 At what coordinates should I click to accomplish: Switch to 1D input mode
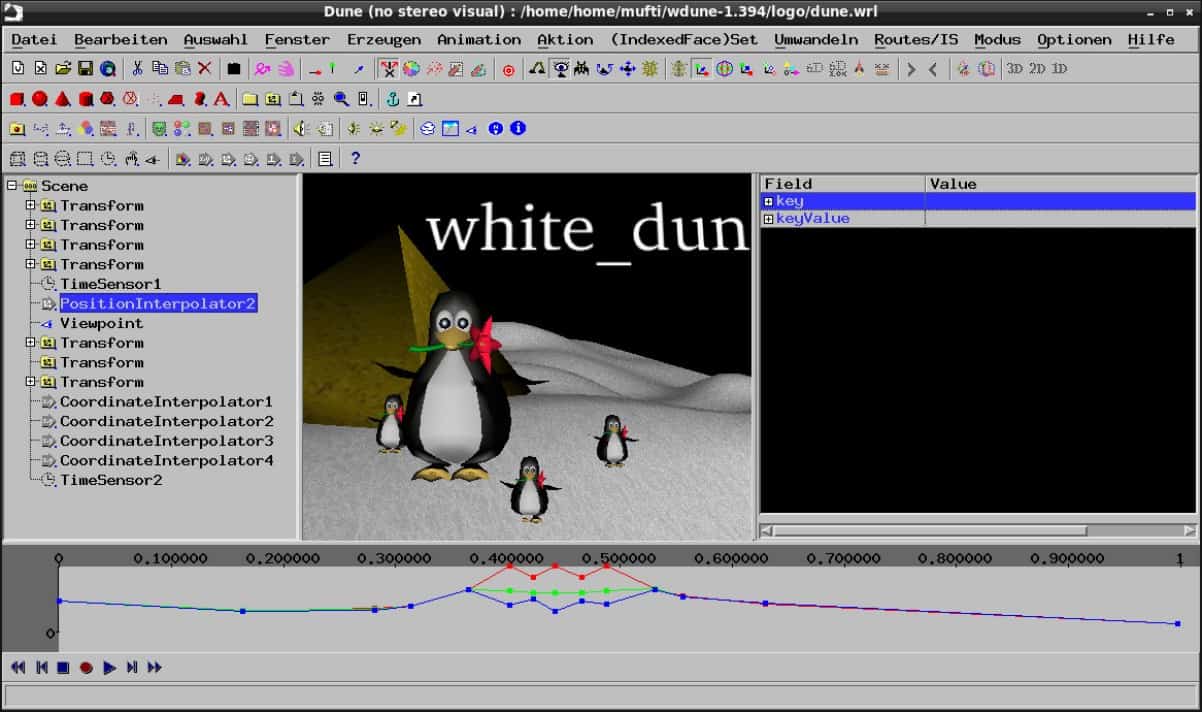[1059, 69]
